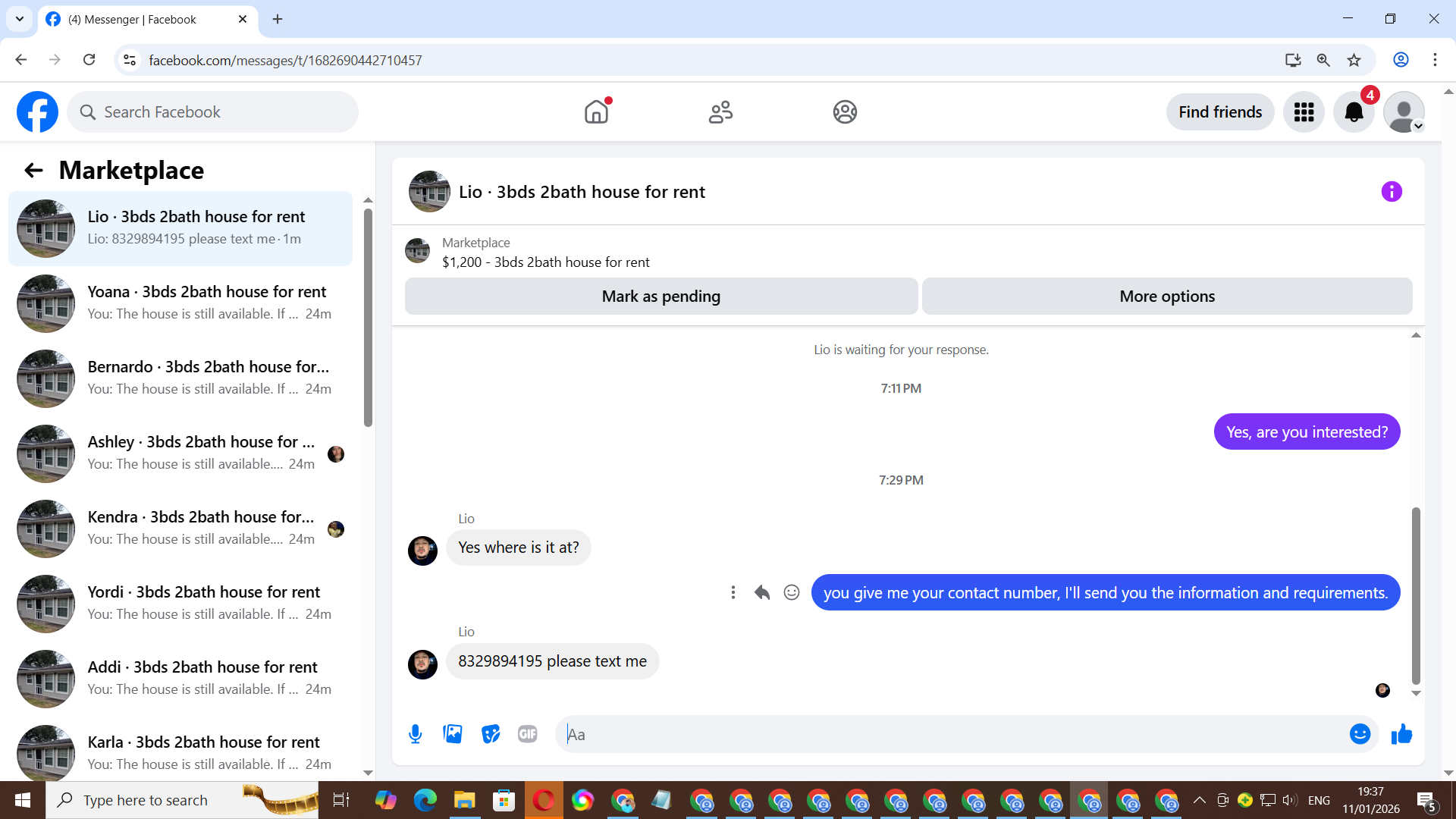
Task: Reload the page in browser
Action: 89,60
